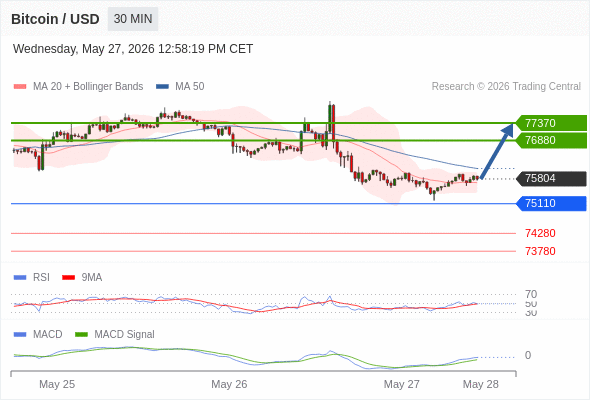Click the 73780 red support level
Image resolution: width=590 pixels, height=400 pixels.
tap(540, 251)
